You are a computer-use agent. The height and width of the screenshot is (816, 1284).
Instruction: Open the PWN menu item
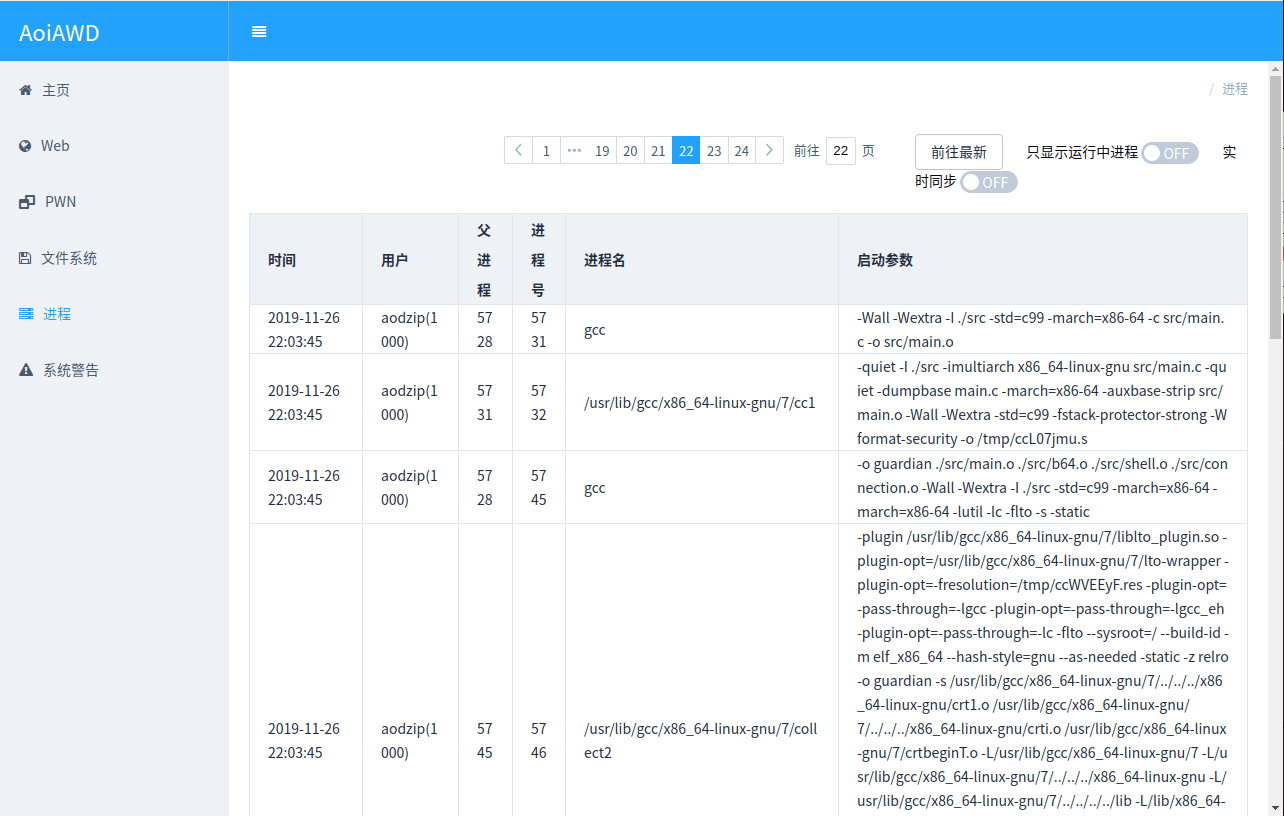[x=114, y=202]
